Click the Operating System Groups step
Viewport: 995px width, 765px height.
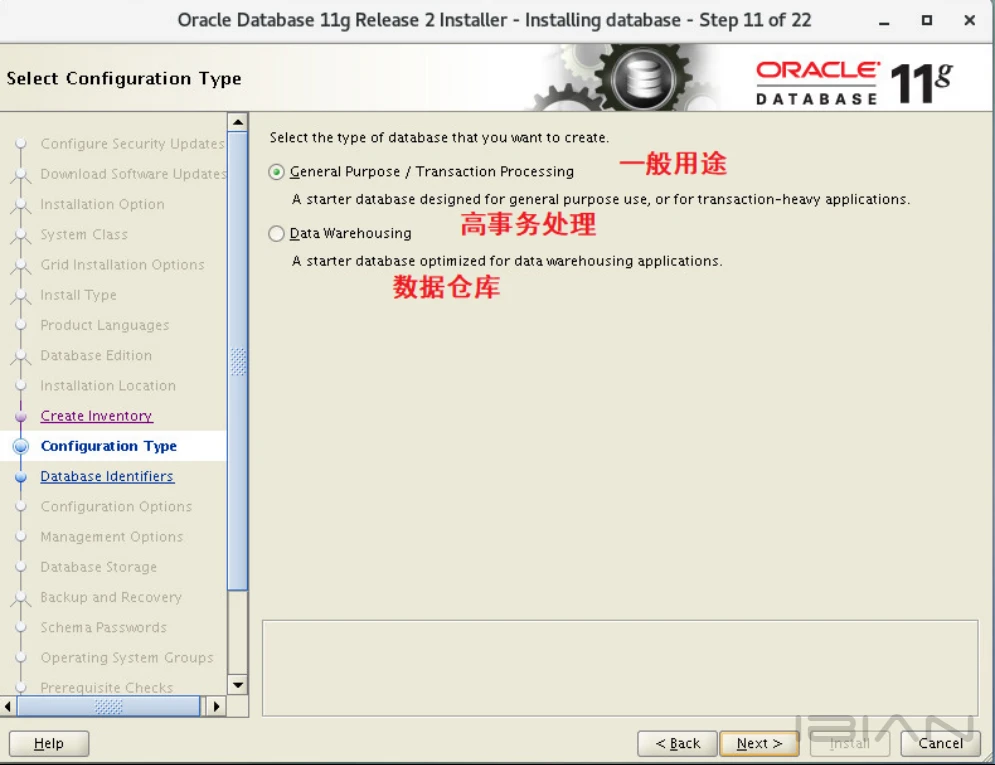(127, 658)
